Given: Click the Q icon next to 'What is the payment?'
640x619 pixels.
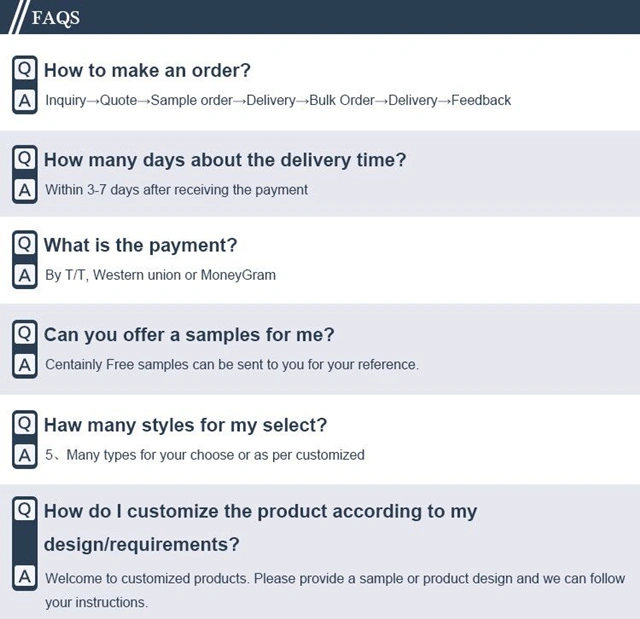Looking at the screenshot, I should click(x=24, y=244).
